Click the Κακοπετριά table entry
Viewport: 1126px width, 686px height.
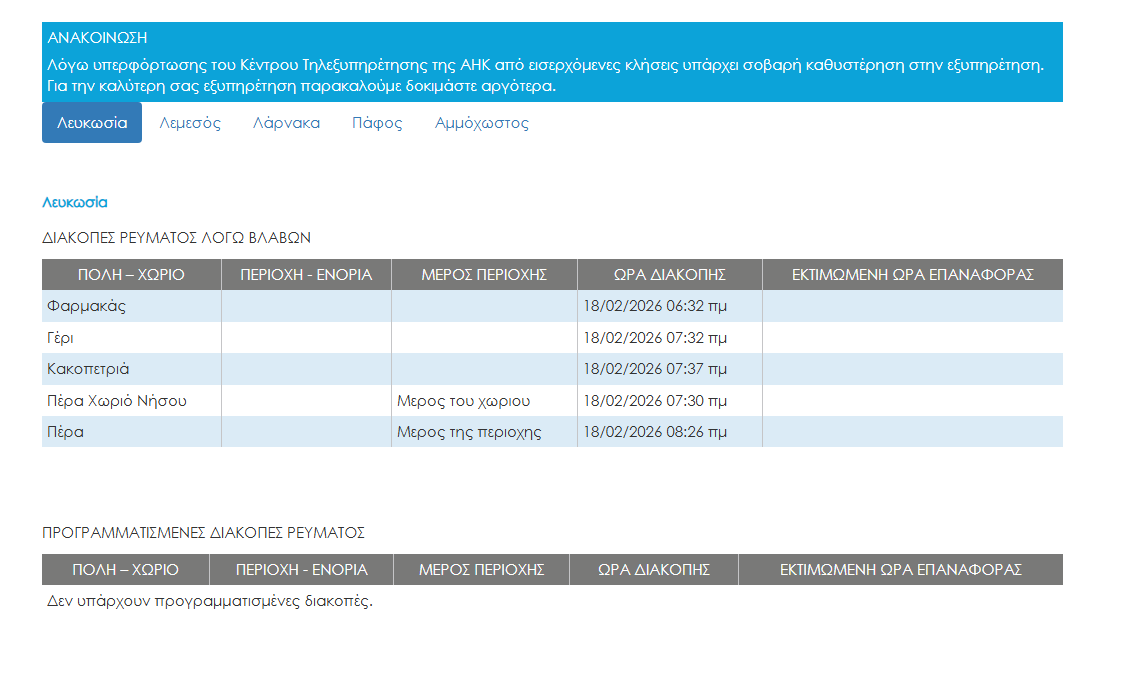click(x=88, y=369)
